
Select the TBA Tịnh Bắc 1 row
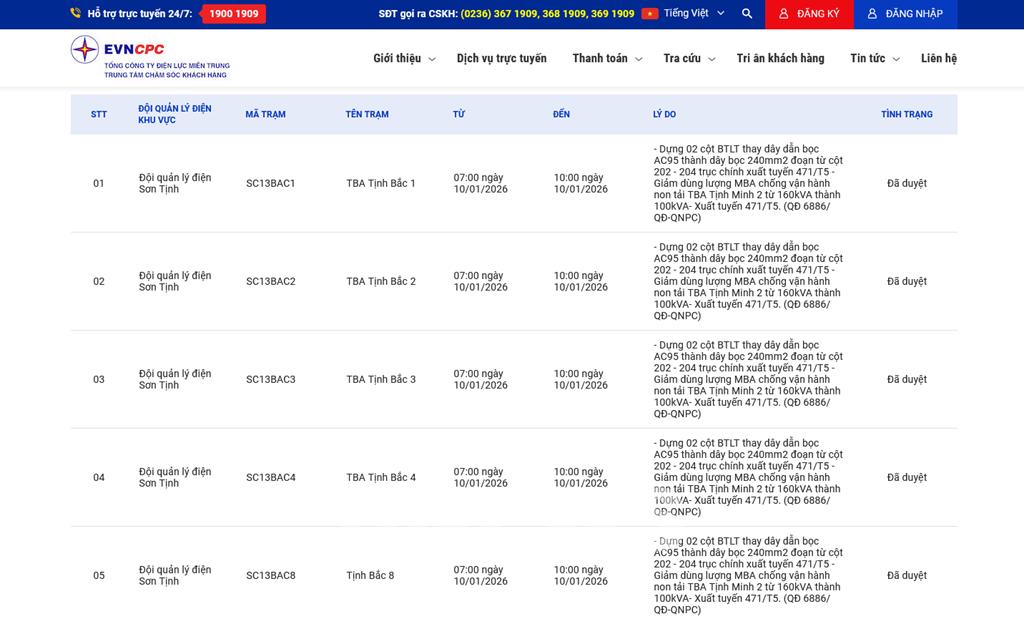(x=380, y=184)
